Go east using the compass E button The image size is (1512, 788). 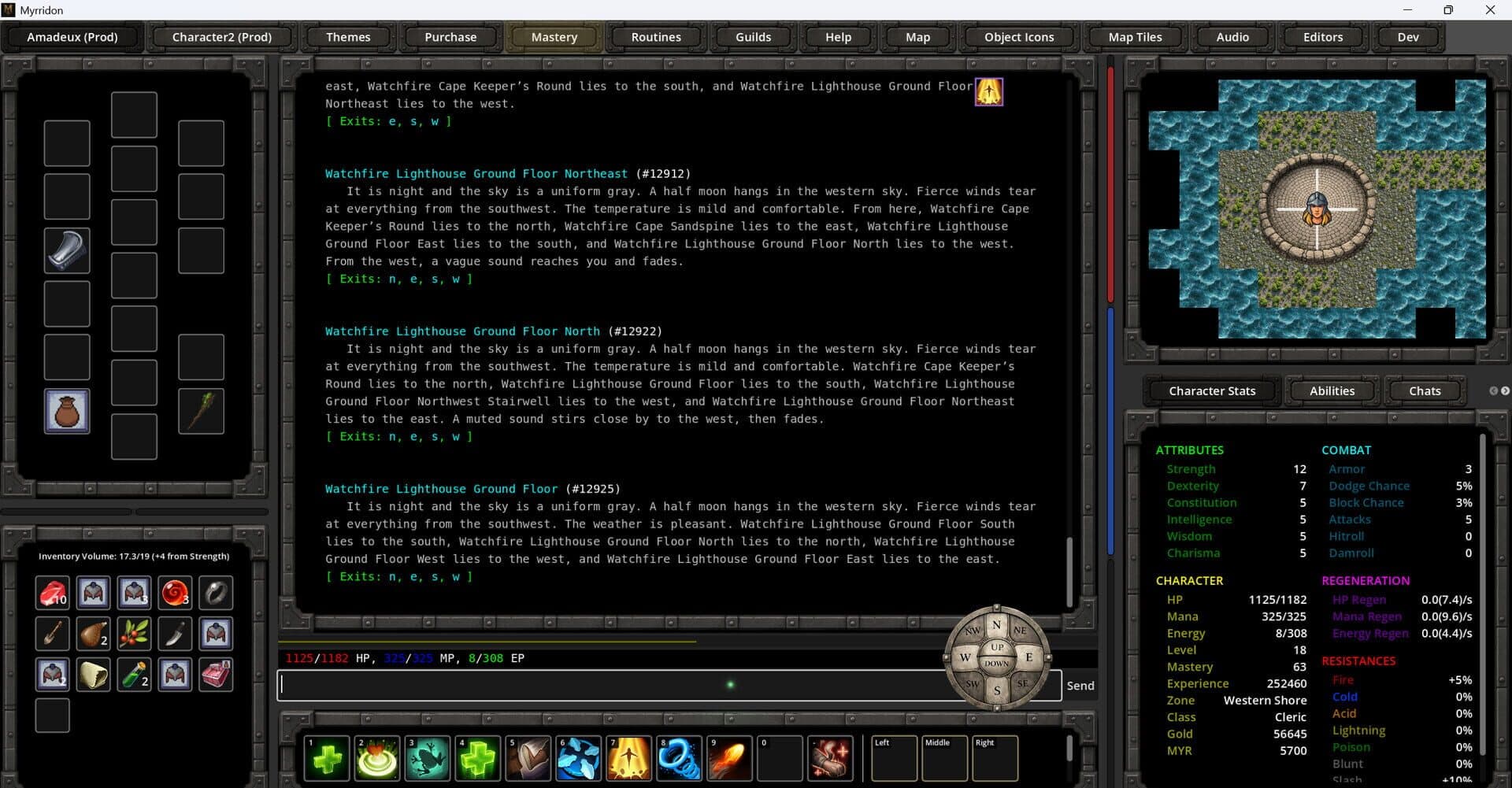coord(1028,657)
